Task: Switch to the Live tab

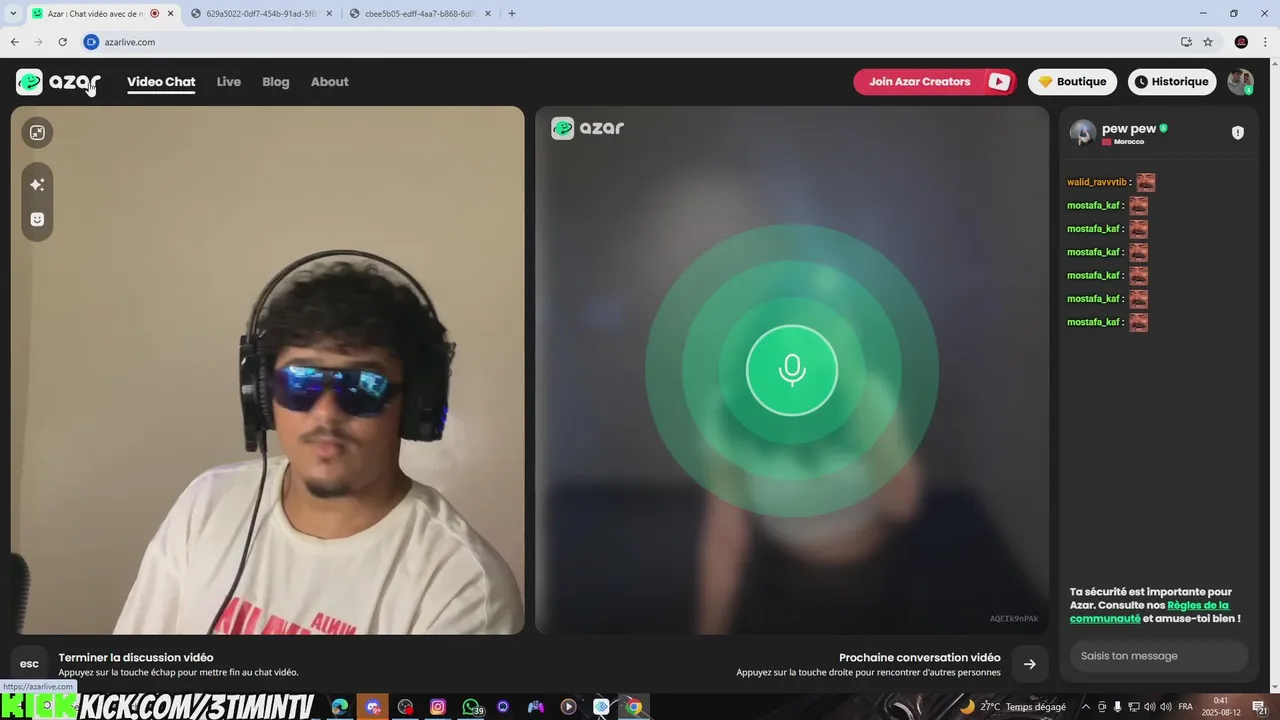Action: pos(229,82)
